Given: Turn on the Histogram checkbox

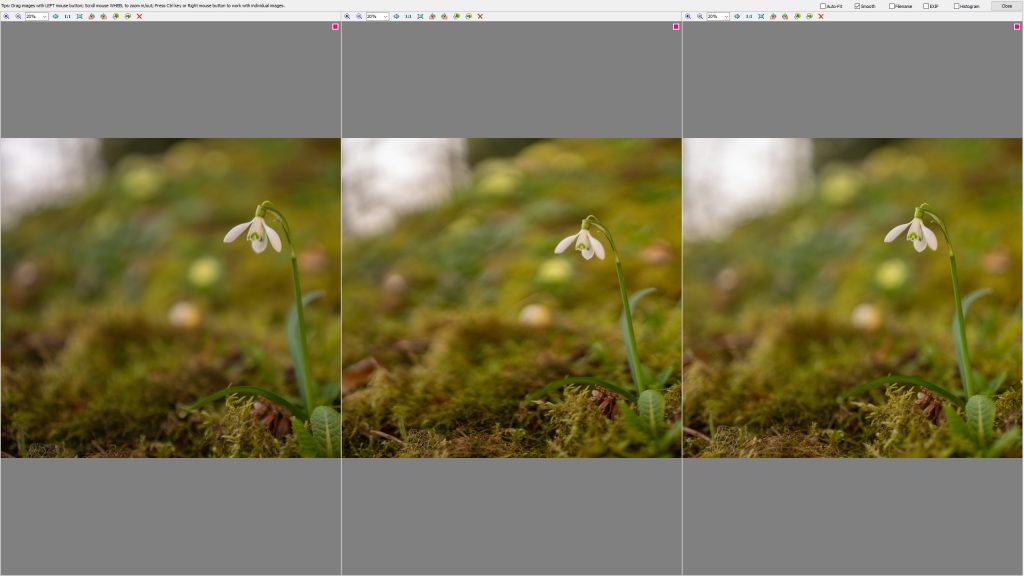Looking at the screenshot, I should pos(956,6).
